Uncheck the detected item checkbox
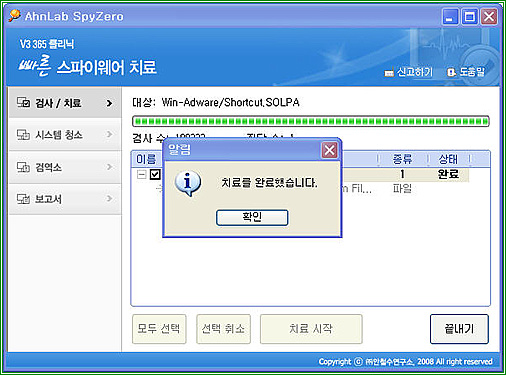The image size is (506, 375). 155,174
